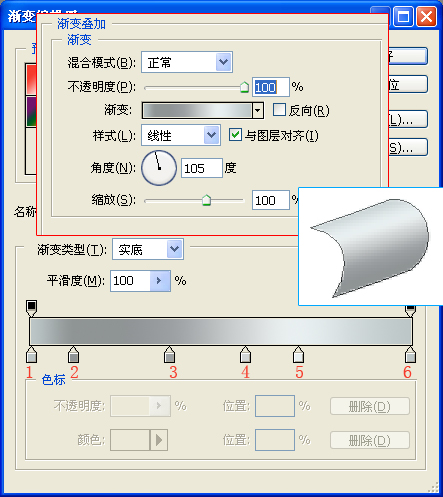The image size is (443, 497).
Task: Enable the 反向(R) reverse checkbox
Action: pos(279,109)
